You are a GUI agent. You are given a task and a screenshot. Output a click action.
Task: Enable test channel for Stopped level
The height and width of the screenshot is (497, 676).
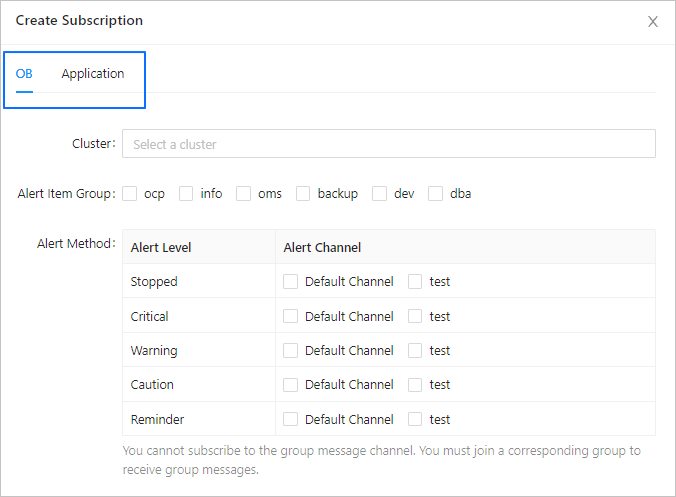pyautogui.click(x=416, y=282)
